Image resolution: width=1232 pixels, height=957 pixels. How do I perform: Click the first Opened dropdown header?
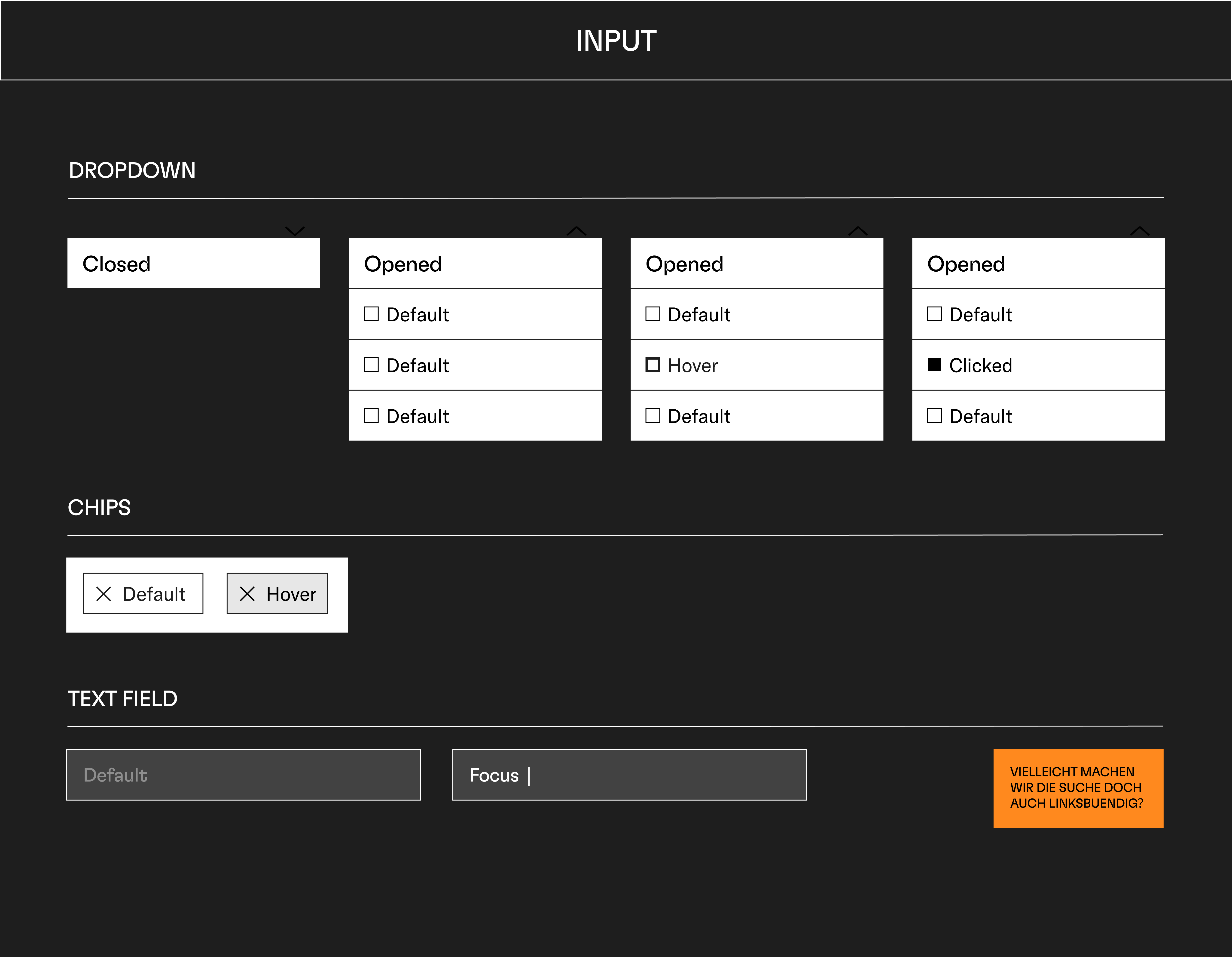coord(475,264)
